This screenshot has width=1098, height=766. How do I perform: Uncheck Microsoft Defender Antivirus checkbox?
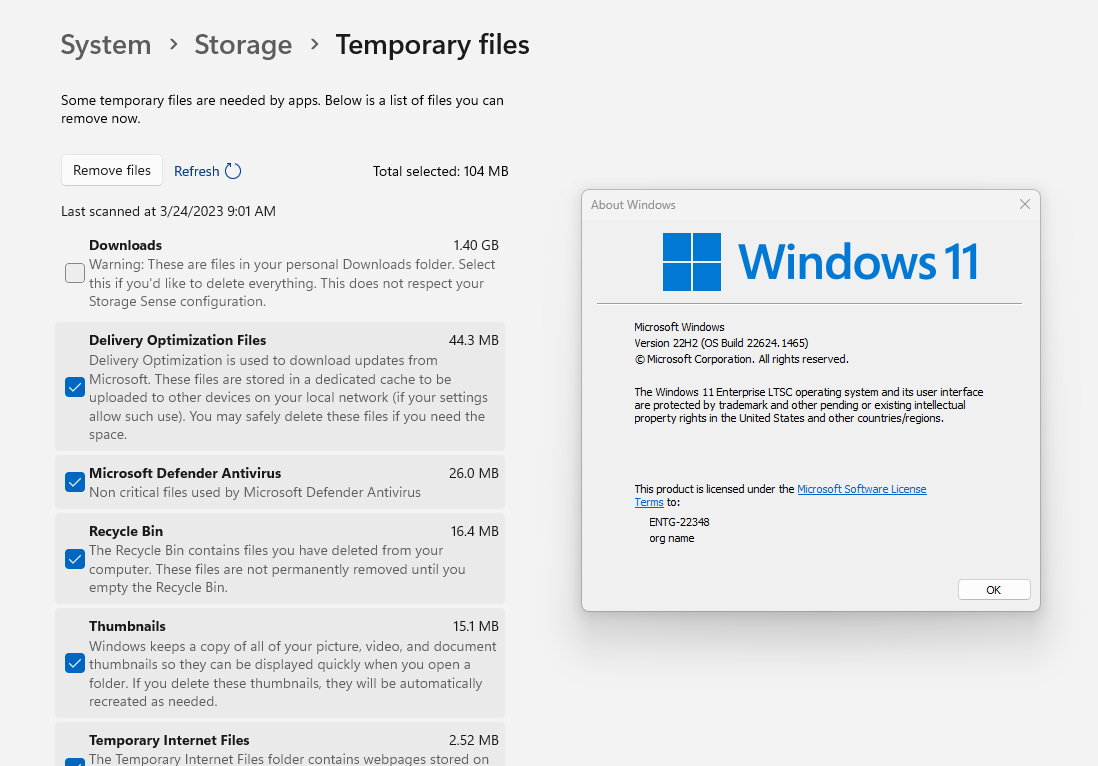tap(75, 482)
